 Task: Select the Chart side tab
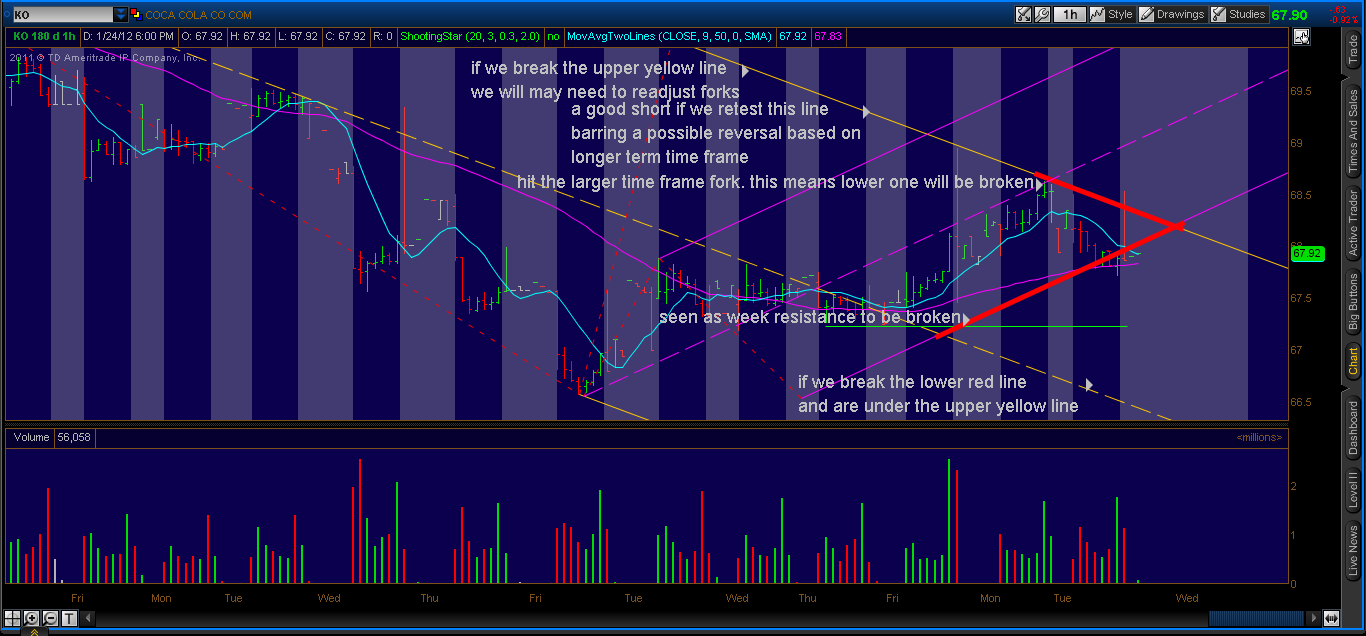(1353, 361)
